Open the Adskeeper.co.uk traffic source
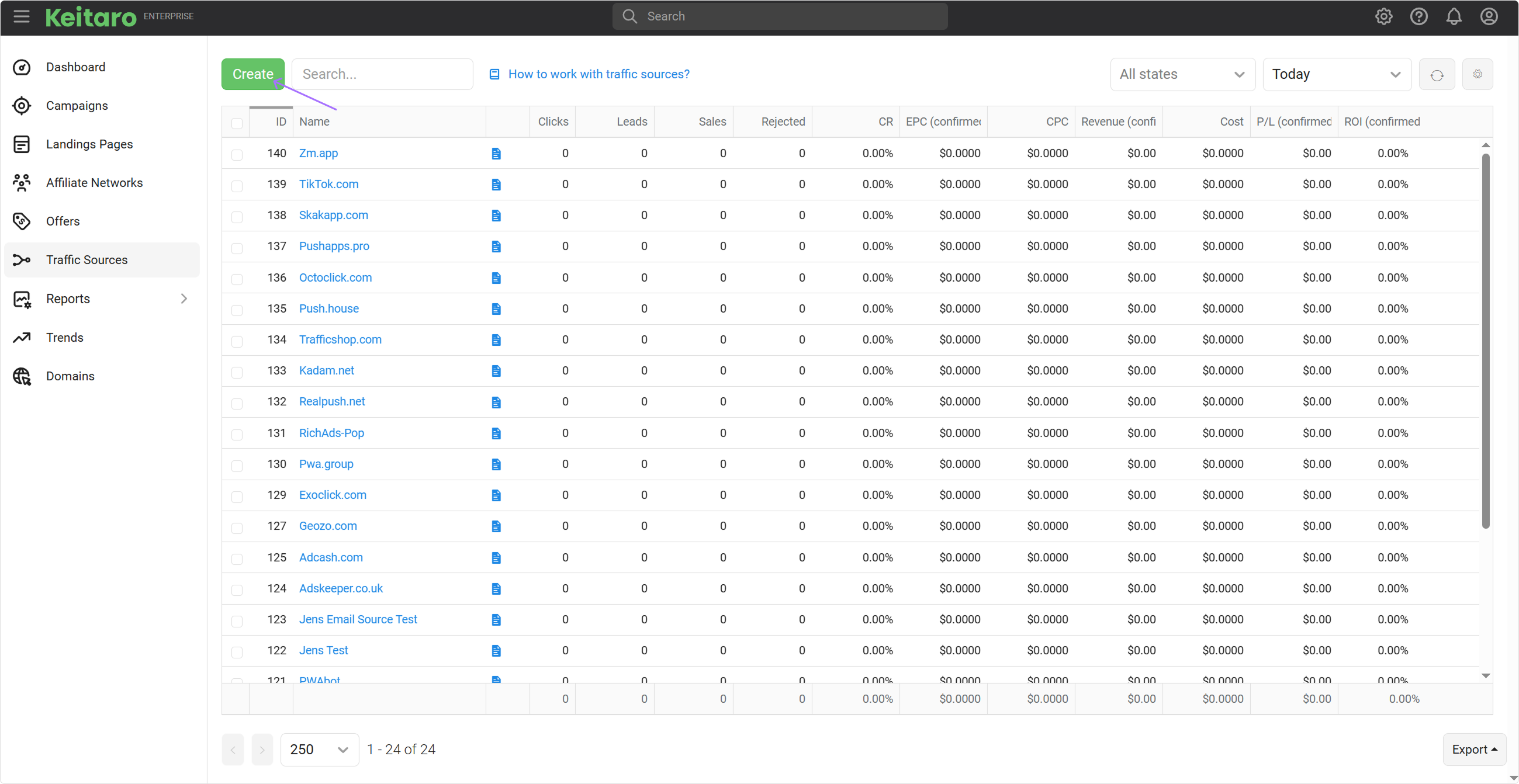Image resolution: width=1519 pixels, height=784 pixels. [x=341, y=588]
